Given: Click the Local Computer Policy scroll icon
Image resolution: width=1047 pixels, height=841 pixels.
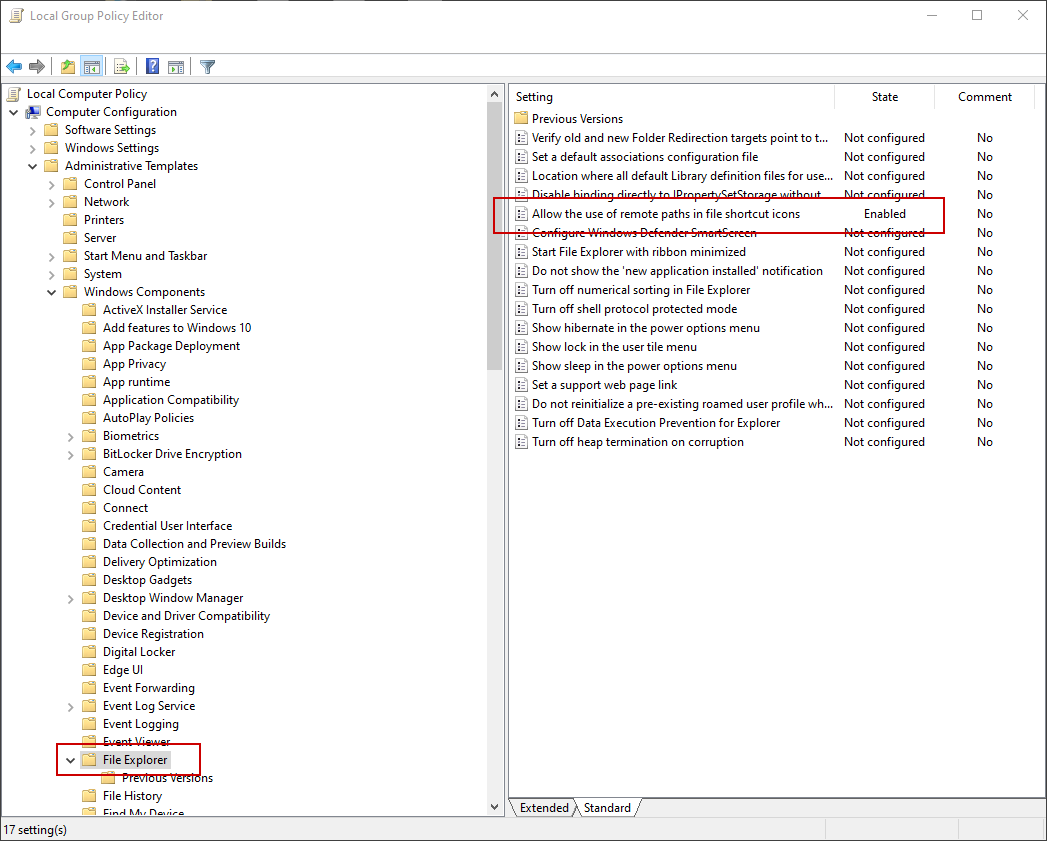Looking at the screenshot, I should point(14,94).
